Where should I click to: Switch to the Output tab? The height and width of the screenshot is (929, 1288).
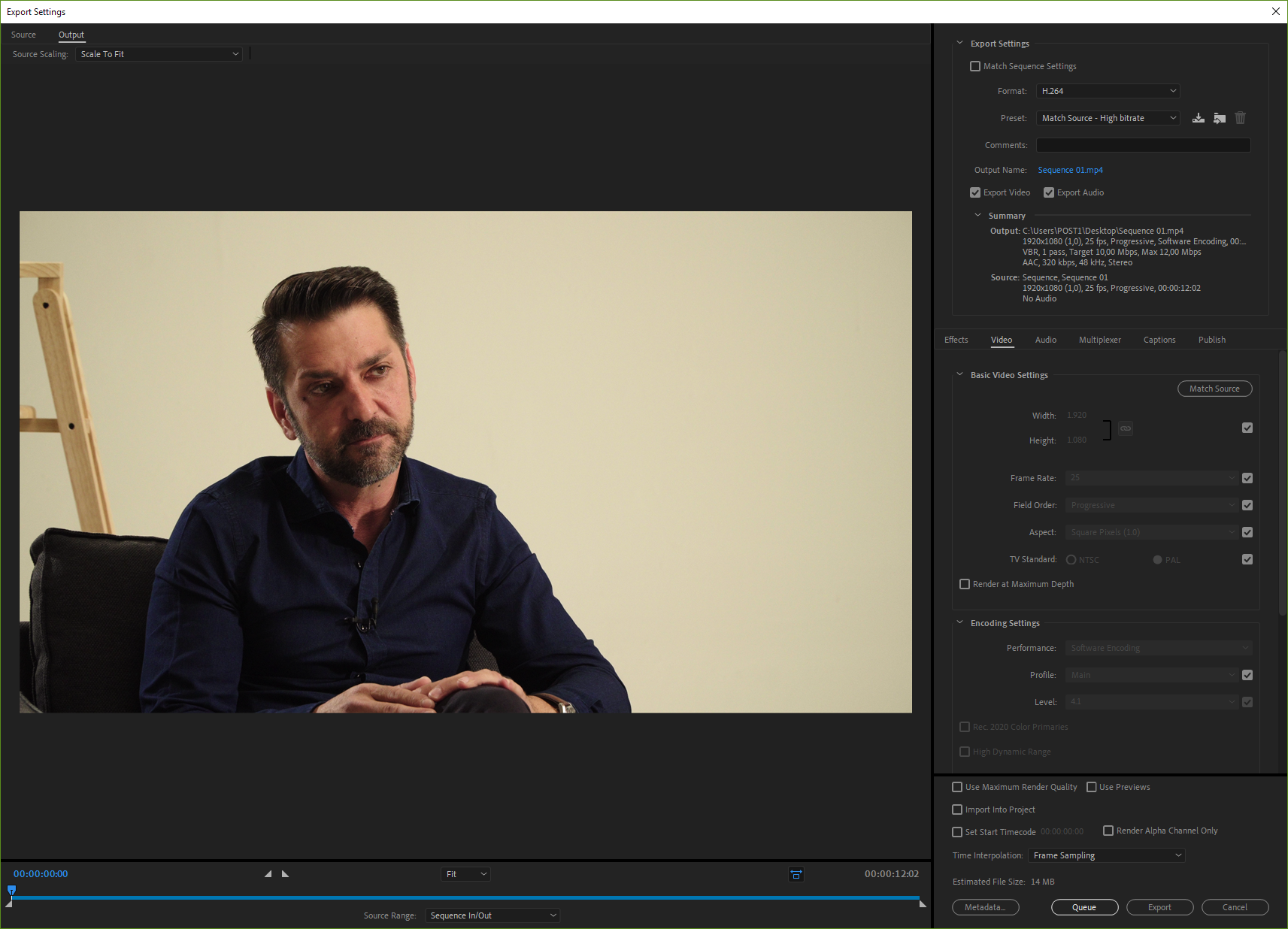click(x=71, y=35)
